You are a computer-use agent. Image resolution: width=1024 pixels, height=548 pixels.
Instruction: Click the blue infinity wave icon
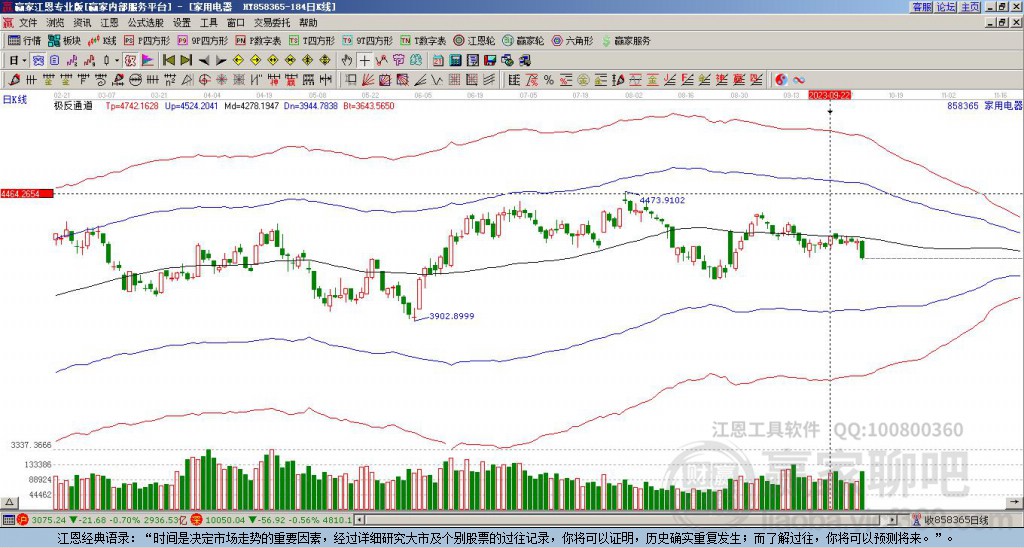pos(799,80)
